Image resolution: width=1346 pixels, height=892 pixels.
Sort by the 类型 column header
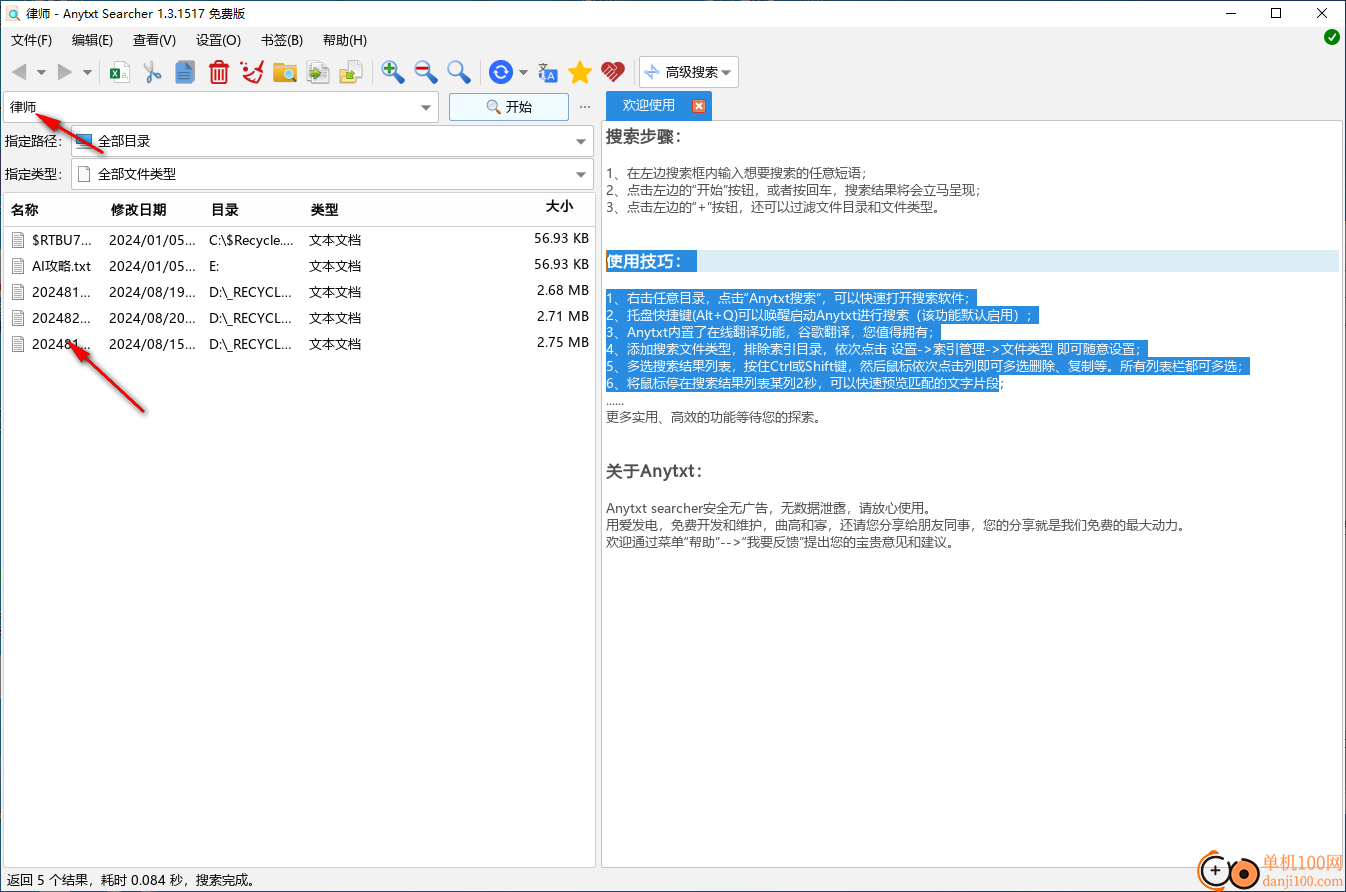click(x=324, y=210)
